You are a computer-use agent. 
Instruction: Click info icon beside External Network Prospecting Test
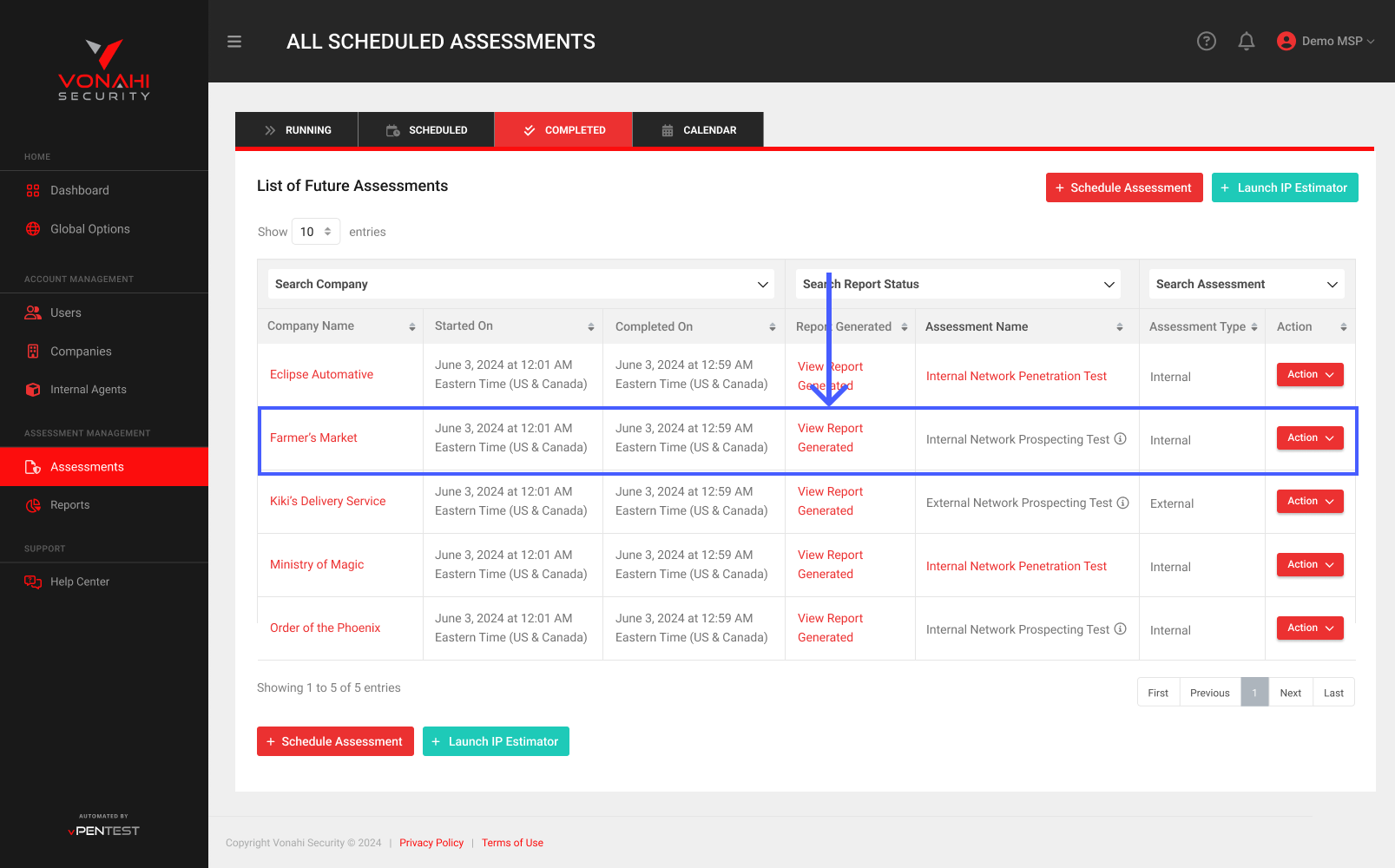click(x=1122, y=503)
